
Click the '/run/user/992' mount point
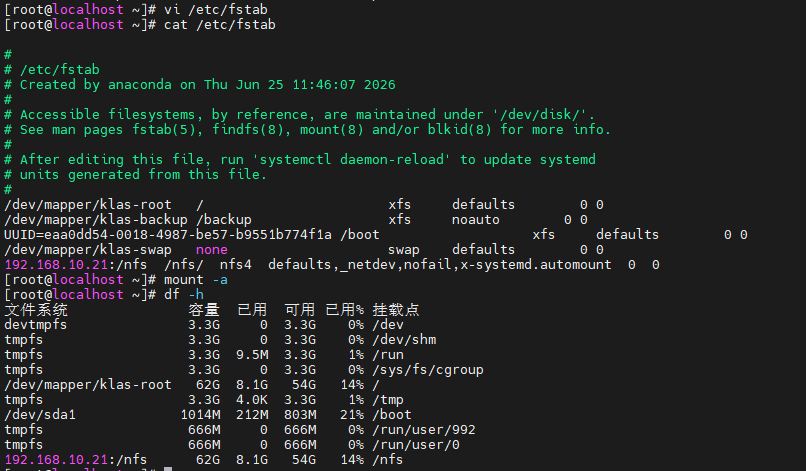[x=424, y=430]
